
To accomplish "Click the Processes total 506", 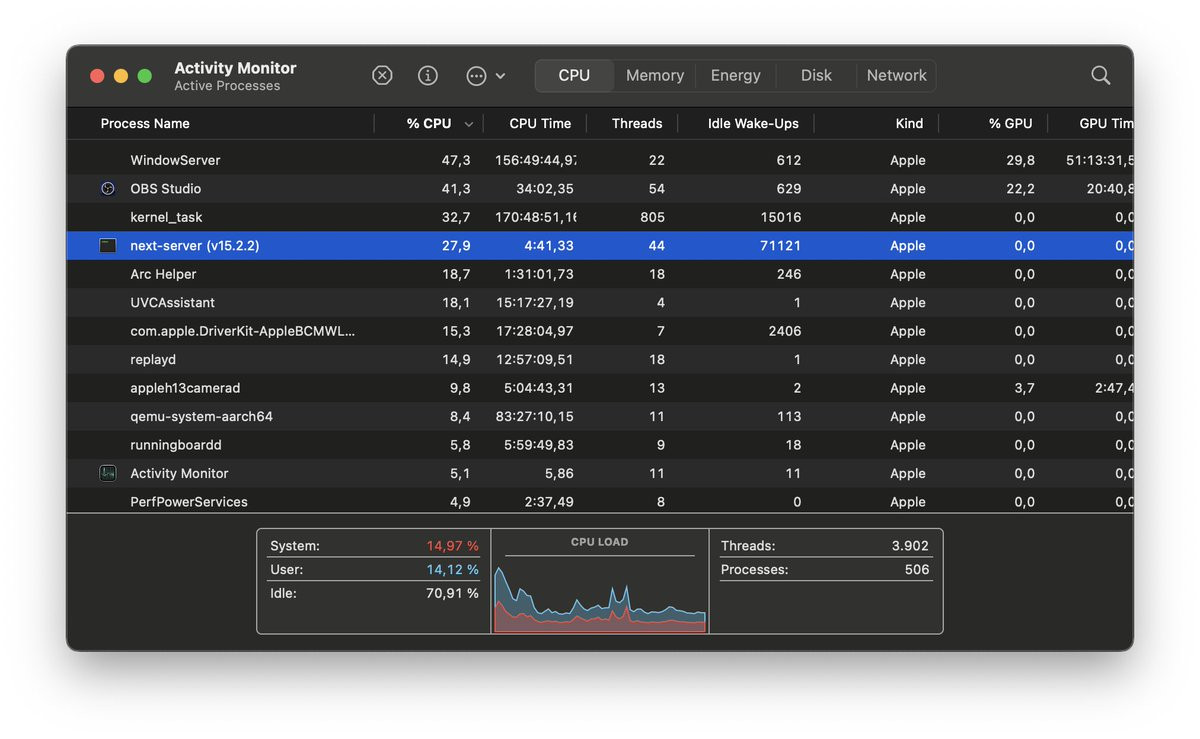I will [x=917, y=570].
